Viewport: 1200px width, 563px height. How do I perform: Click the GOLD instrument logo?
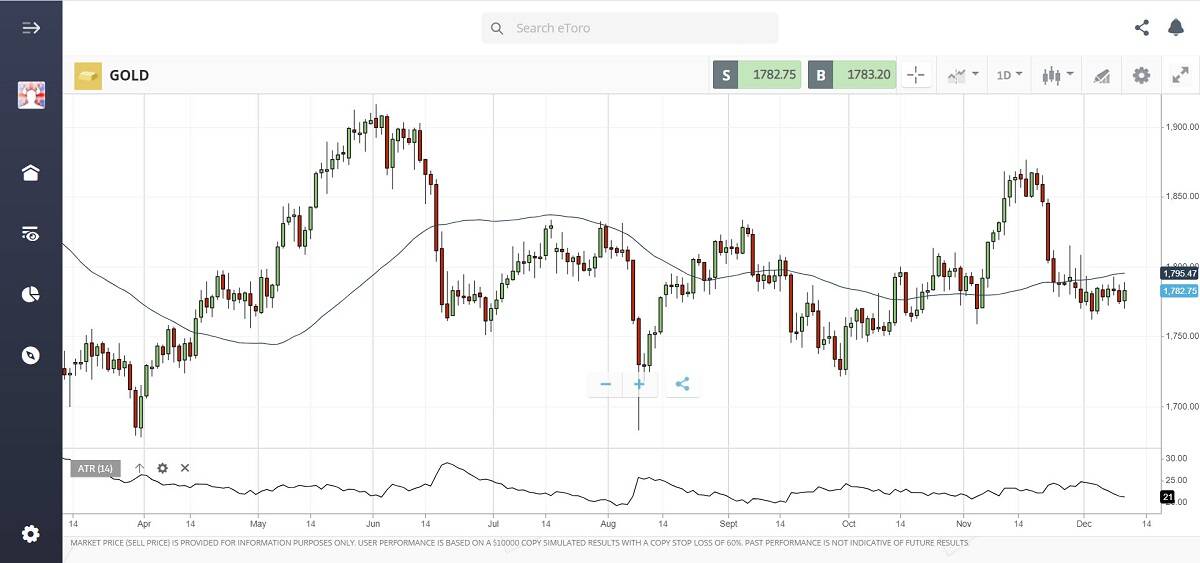tap(88, 75)
